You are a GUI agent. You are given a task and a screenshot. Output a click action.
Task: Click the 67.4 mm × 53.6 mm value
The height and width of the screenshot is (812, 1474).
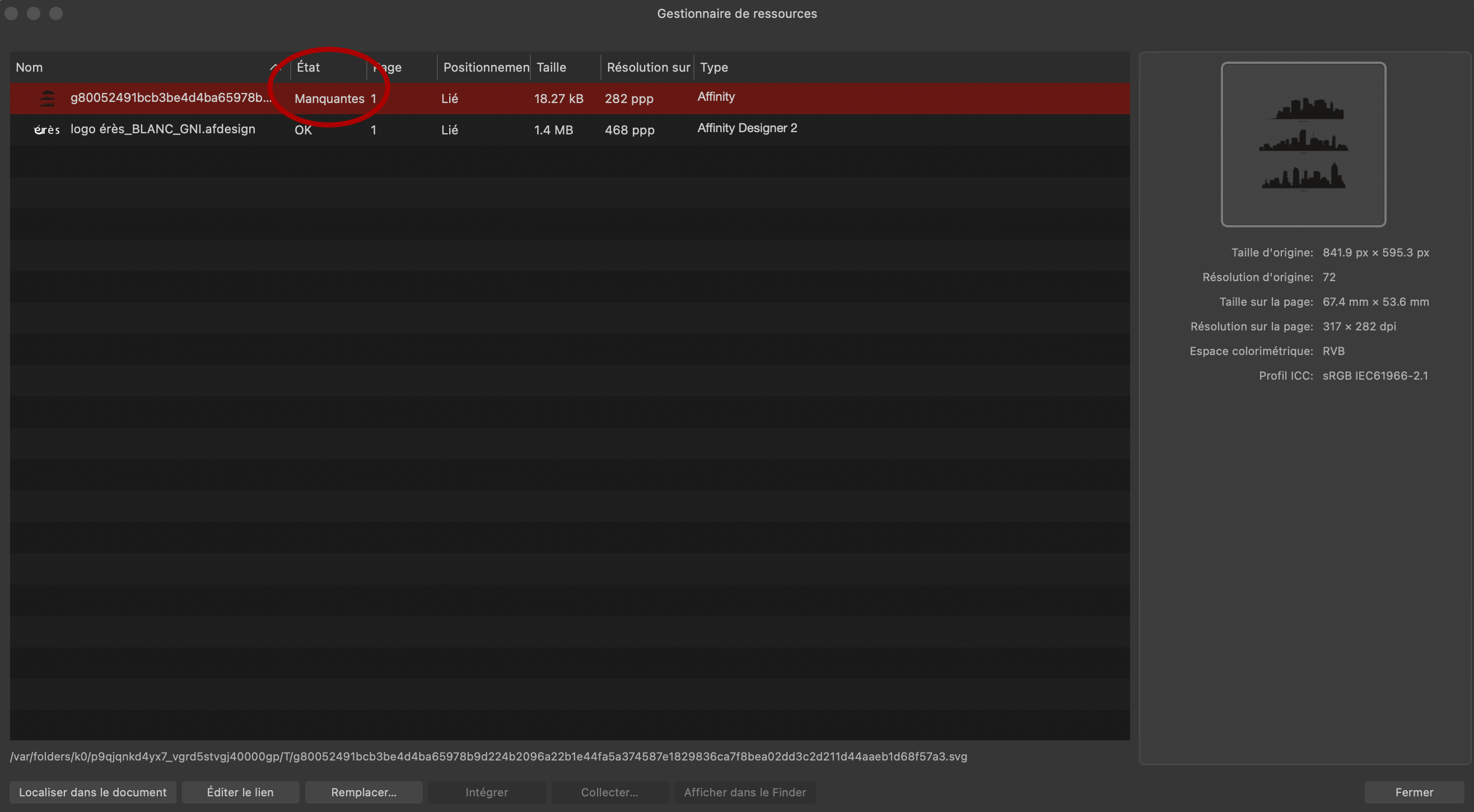pos(1375,302)
